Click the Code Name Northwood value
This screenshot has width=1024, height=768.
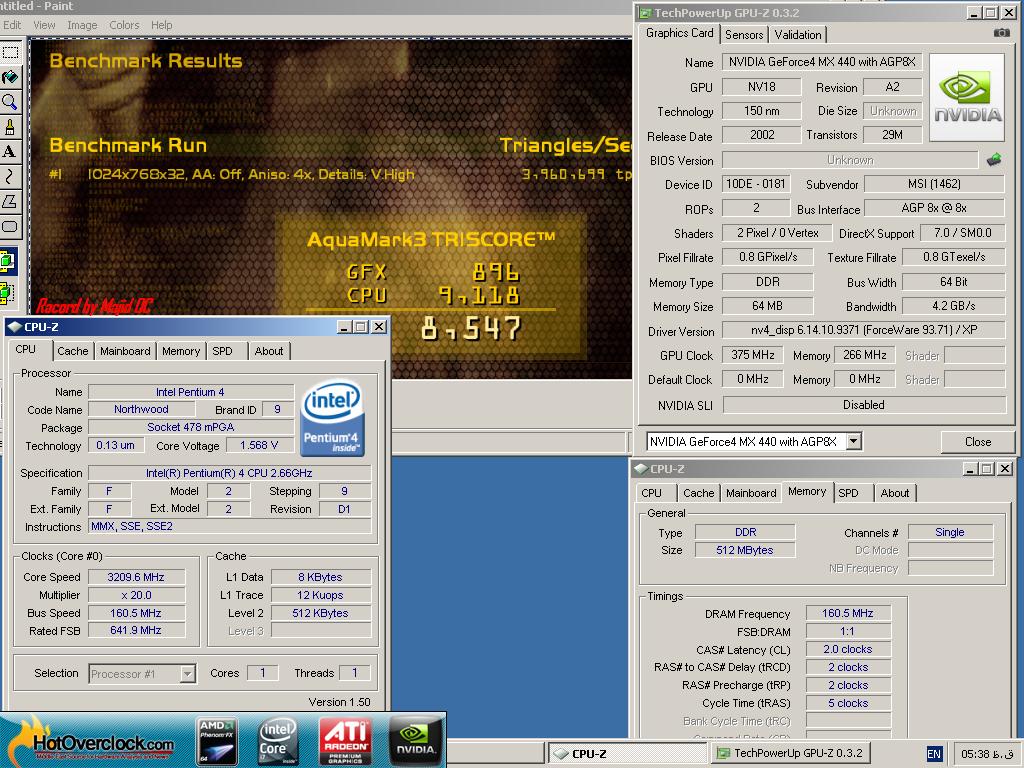141,409
